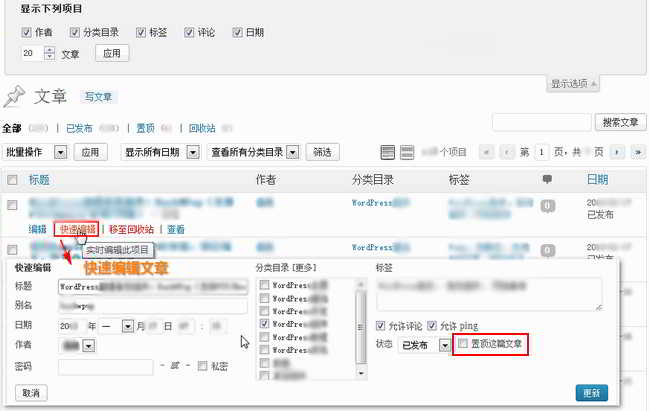Adjust the posts-per-page number stepper
This screenshot has height=411, width=650.
click(x=49, y=53)
